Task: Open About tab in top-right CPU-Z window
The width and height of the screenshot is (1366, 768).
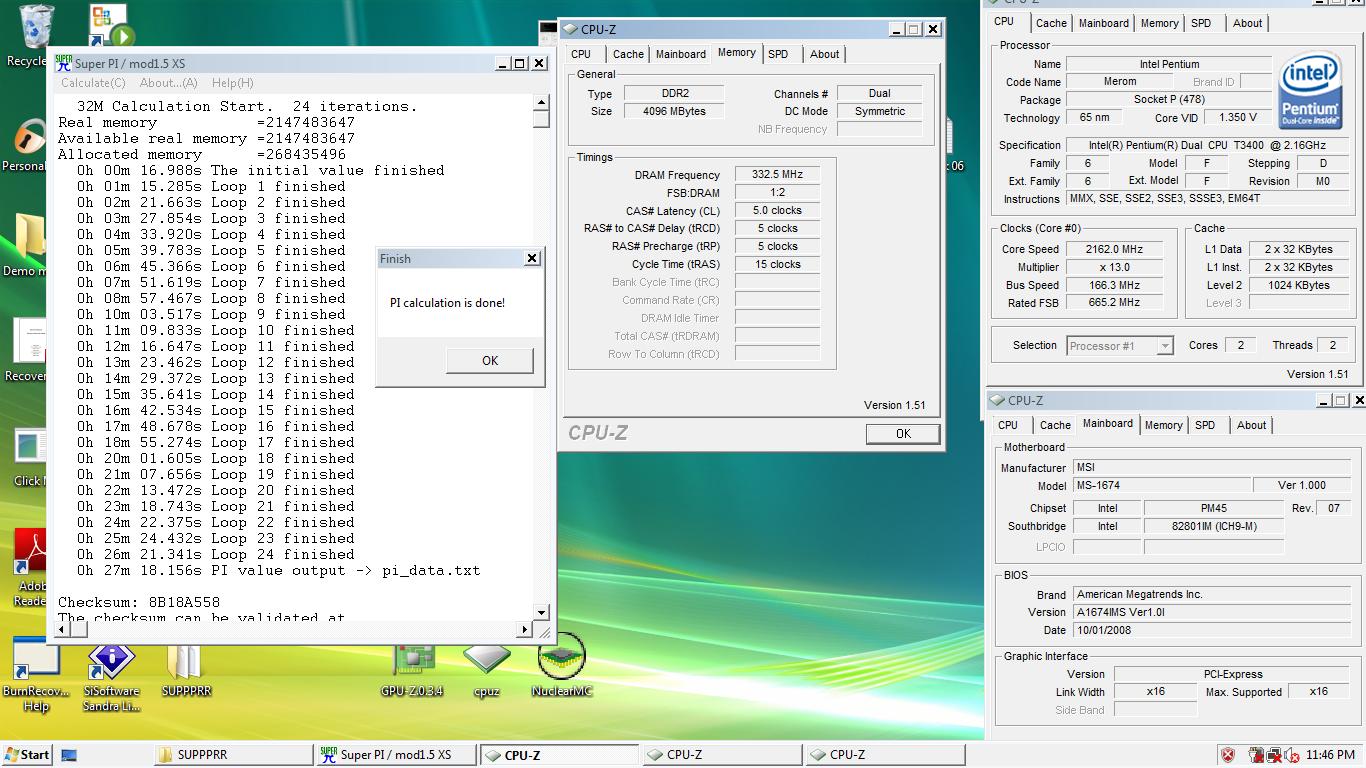Action: (x=1247, y=23)
